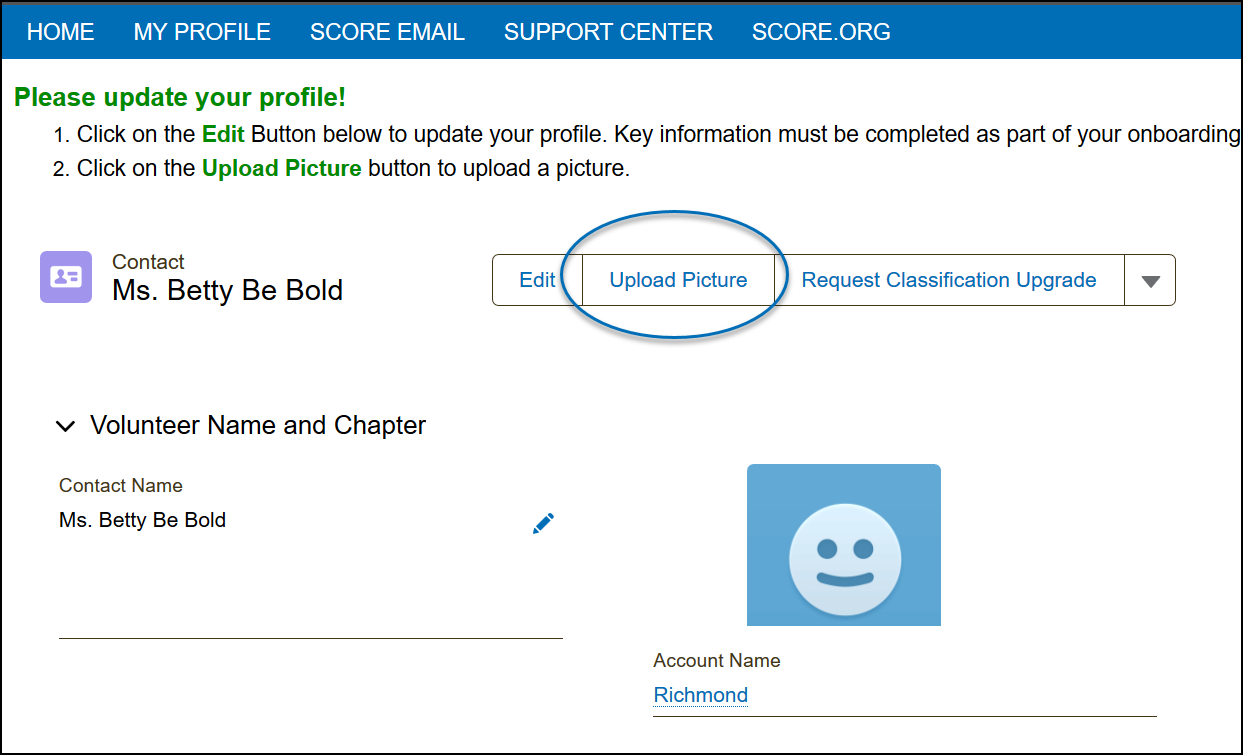Click the Contact Name field value
This screenshot has height=755, width=1243.
click(143, 520)
